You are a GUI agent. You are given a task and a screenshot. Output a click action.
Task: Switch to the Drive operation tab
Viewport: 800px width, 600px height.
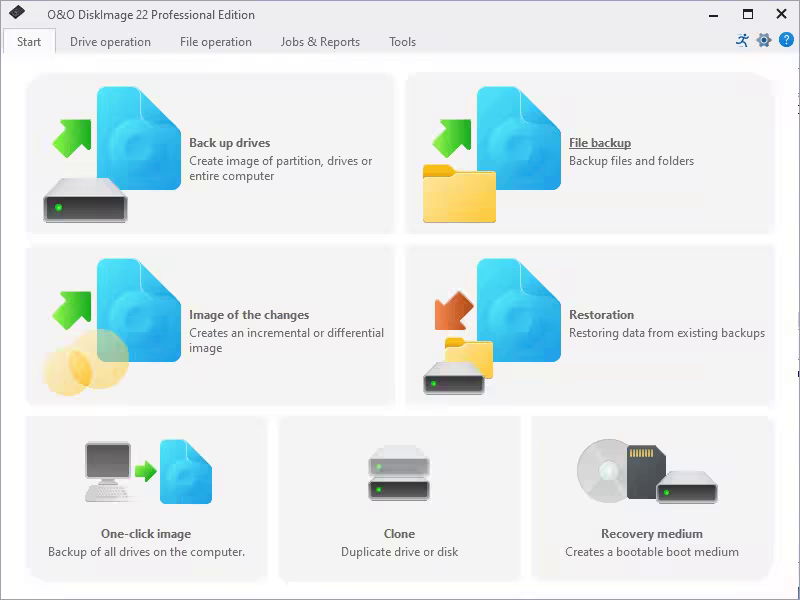tap(110, 42)
